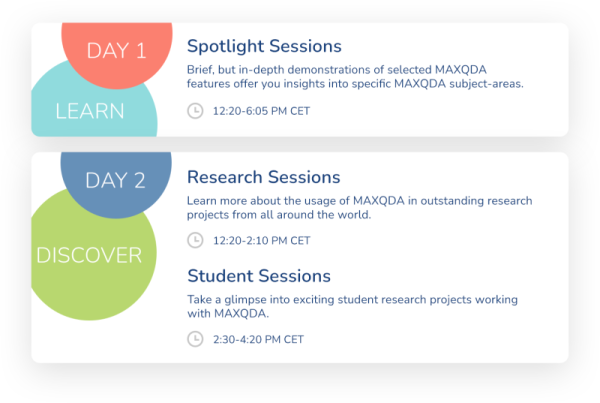Click the DAY 2 text label
This screenshot has width=600, height=403.
point(115,181)
